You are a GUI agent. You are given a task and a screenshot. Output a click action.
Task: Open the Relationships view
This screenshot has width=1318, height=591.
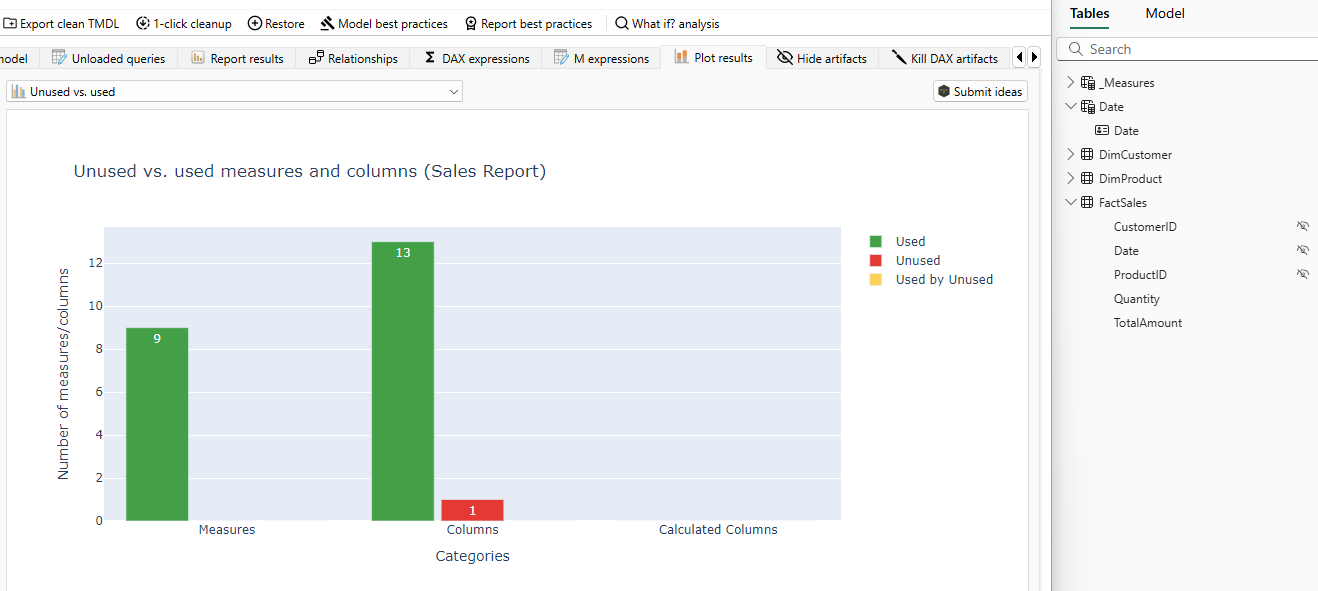pyautogui.click(x=353, y=57)
